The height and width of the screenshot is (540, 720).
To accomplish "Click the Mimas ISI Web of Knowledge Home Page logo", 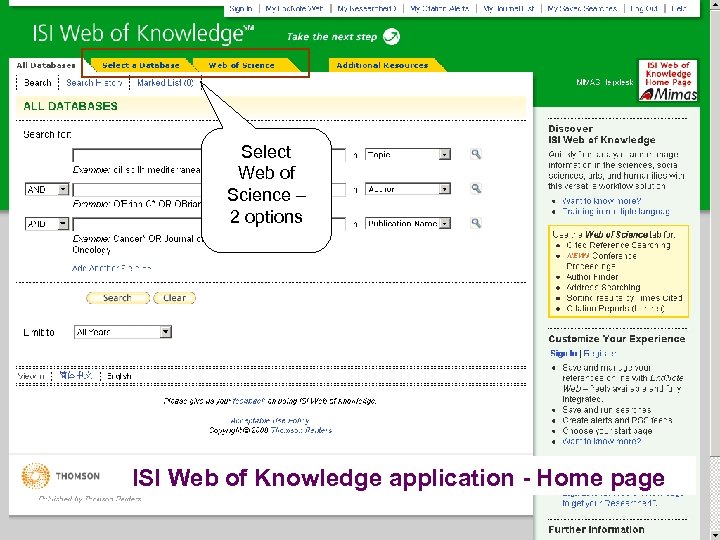I will click(x=668, y=80).
